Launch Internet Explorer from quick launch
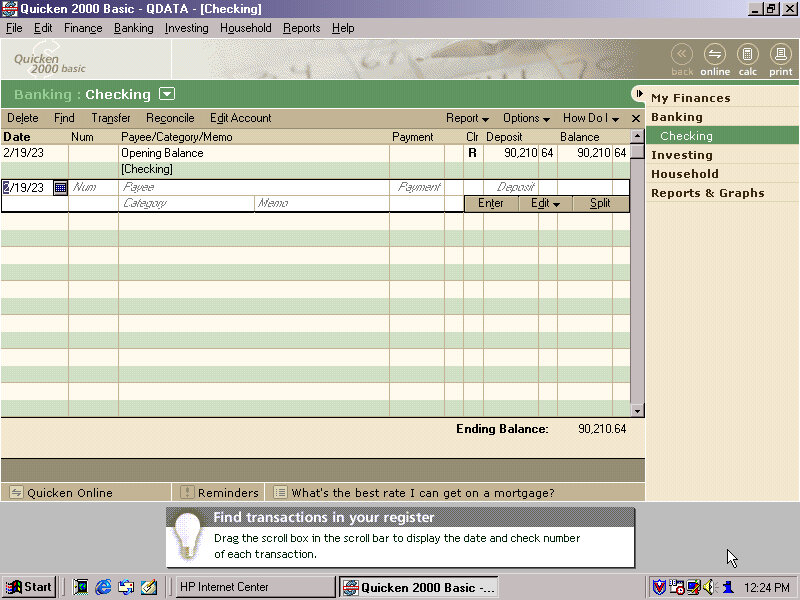The image size is (800, 600). coord(103,587)
